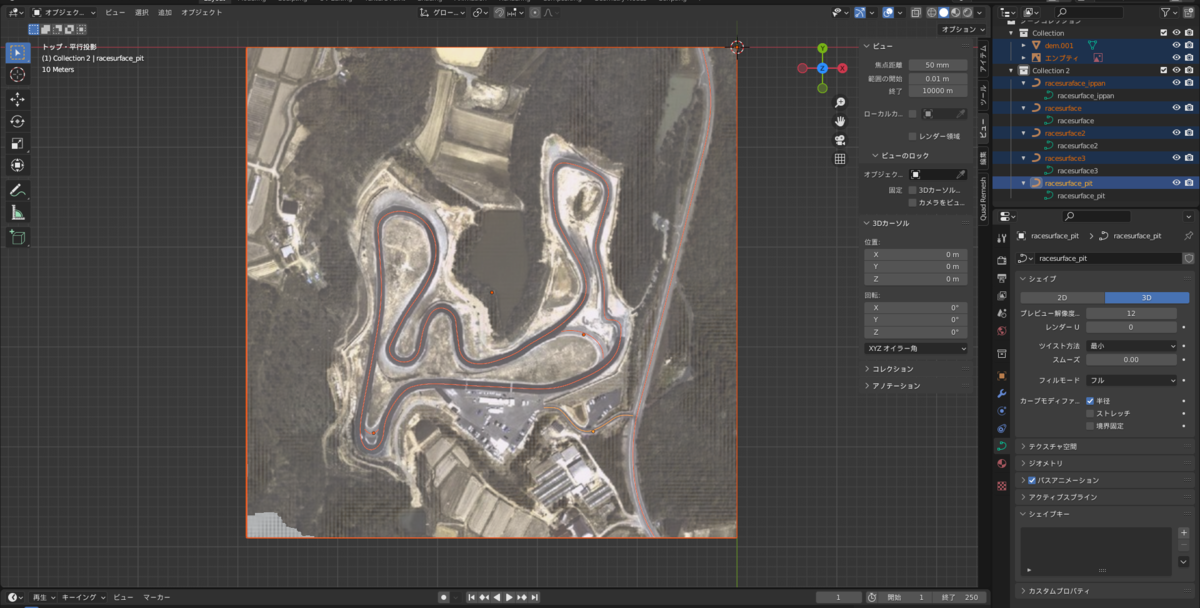Enable the レンダー領域 checkbox
The height and width of the screenshot is (608, 1200).
click(x=912, y=136)
